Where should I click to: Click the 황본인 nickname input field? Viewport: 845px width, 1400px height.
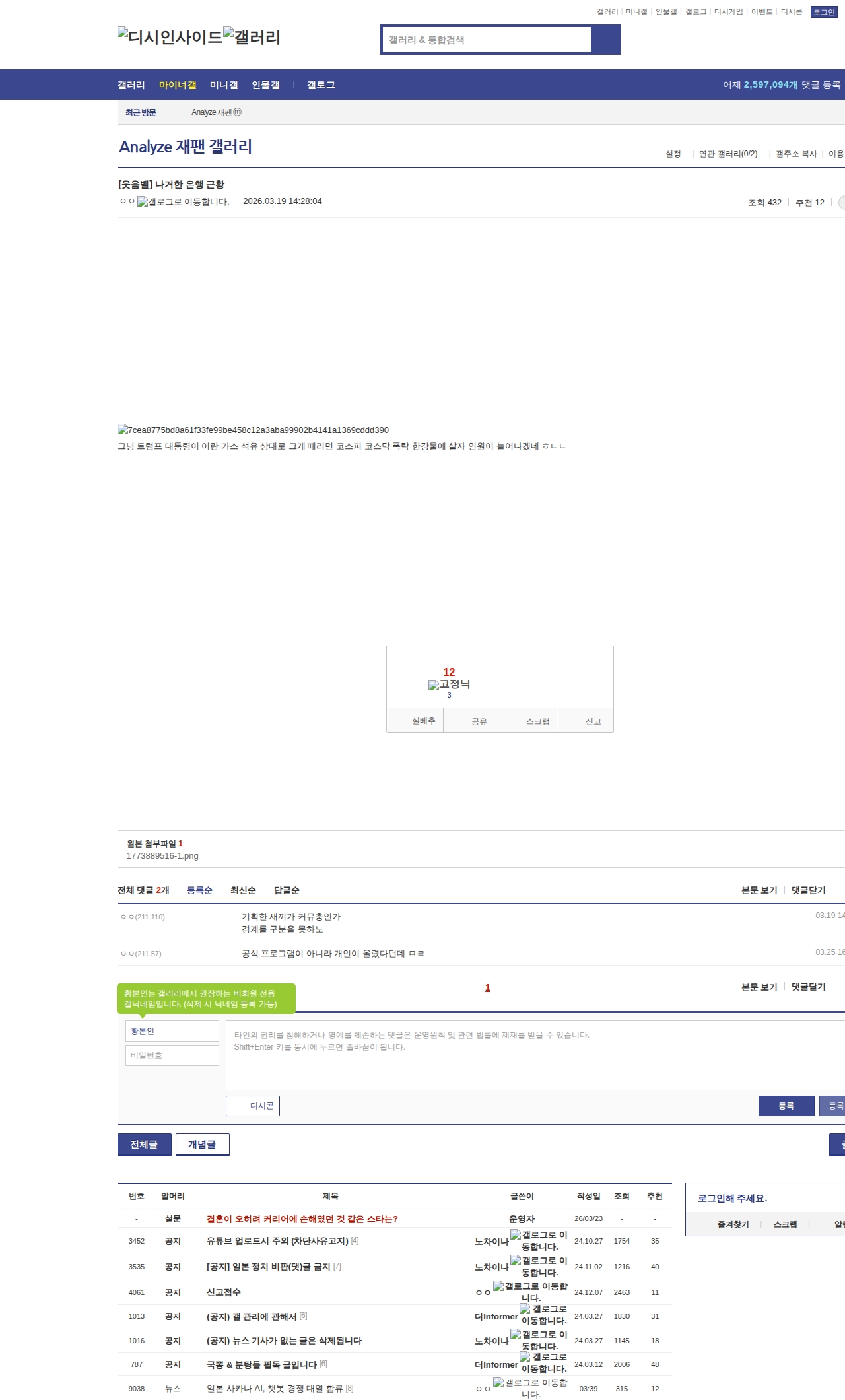tap(172, 1031)
